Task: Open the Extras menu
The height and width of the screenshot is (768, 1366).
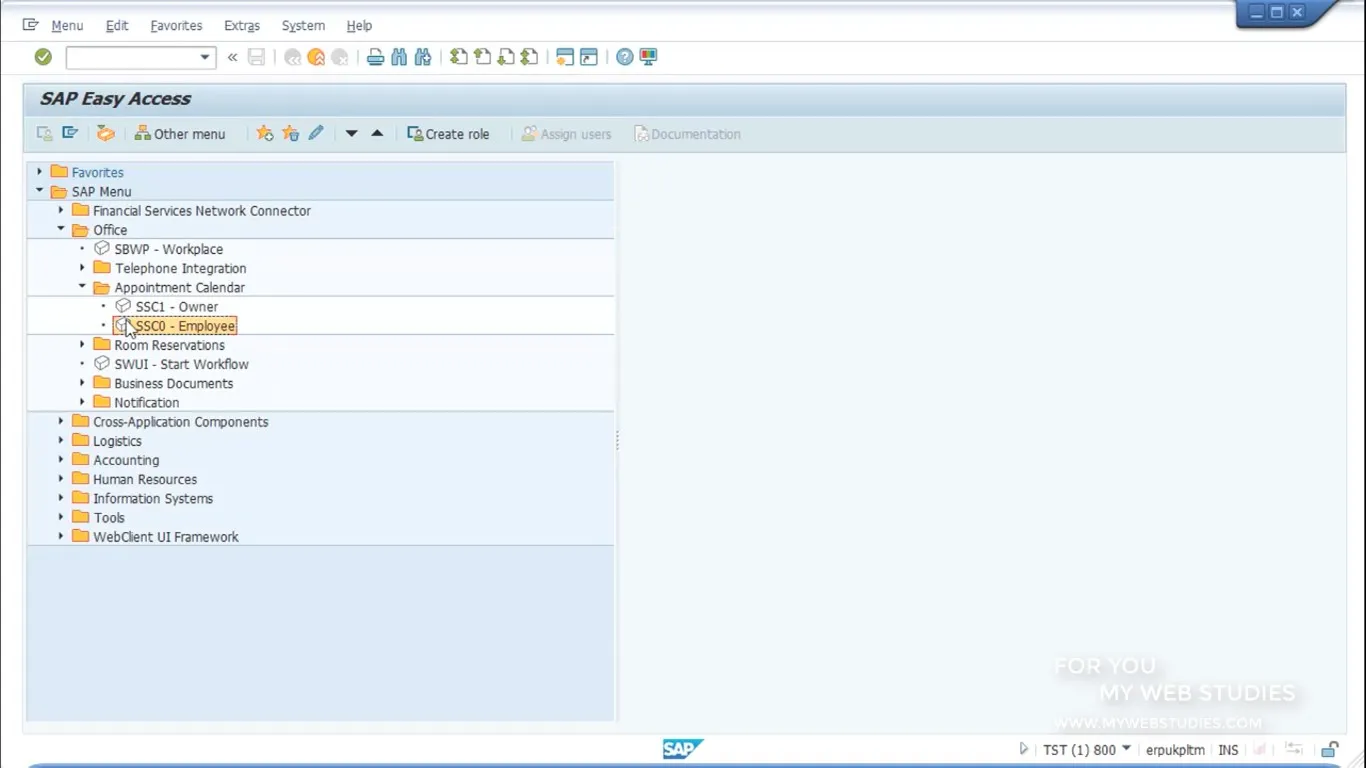Action: 242,26
